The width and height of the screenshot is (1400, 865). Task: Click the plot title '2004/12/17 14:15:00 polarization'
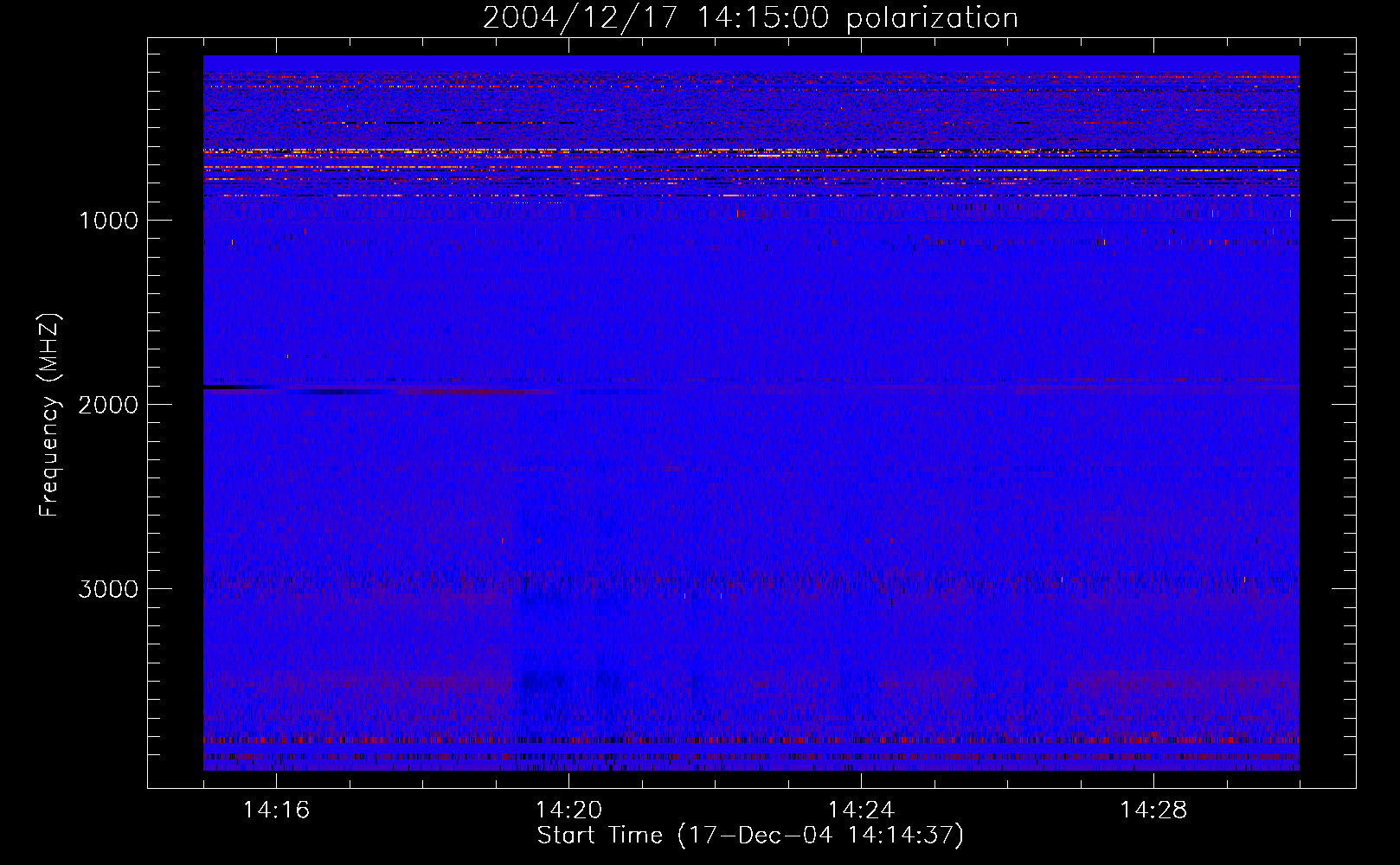coord(750,18)
